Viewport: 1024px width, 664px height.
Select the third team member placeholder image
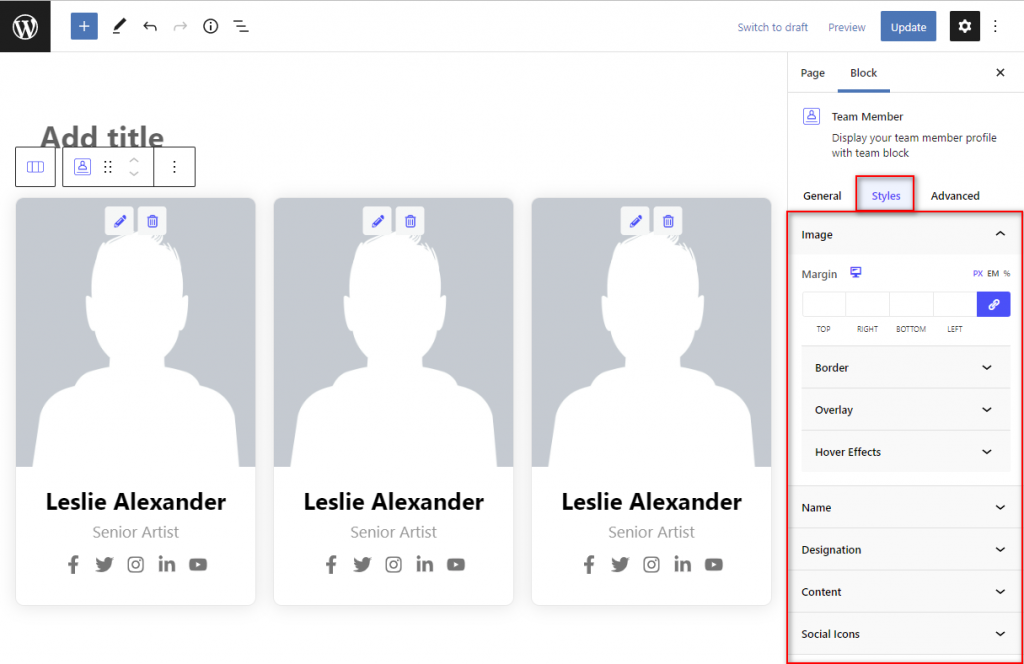pyautogui.click(x=651, y=332)
